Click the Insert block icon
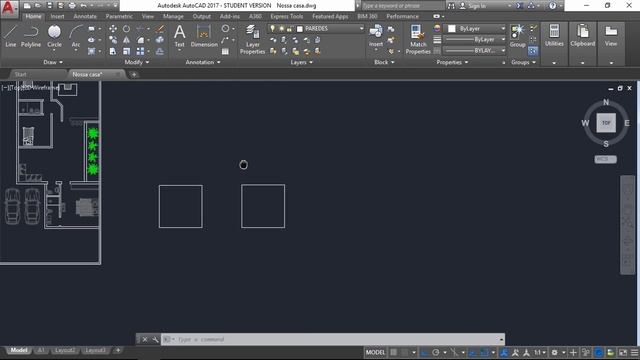The image size is (640, 360). tap(376, 36)
